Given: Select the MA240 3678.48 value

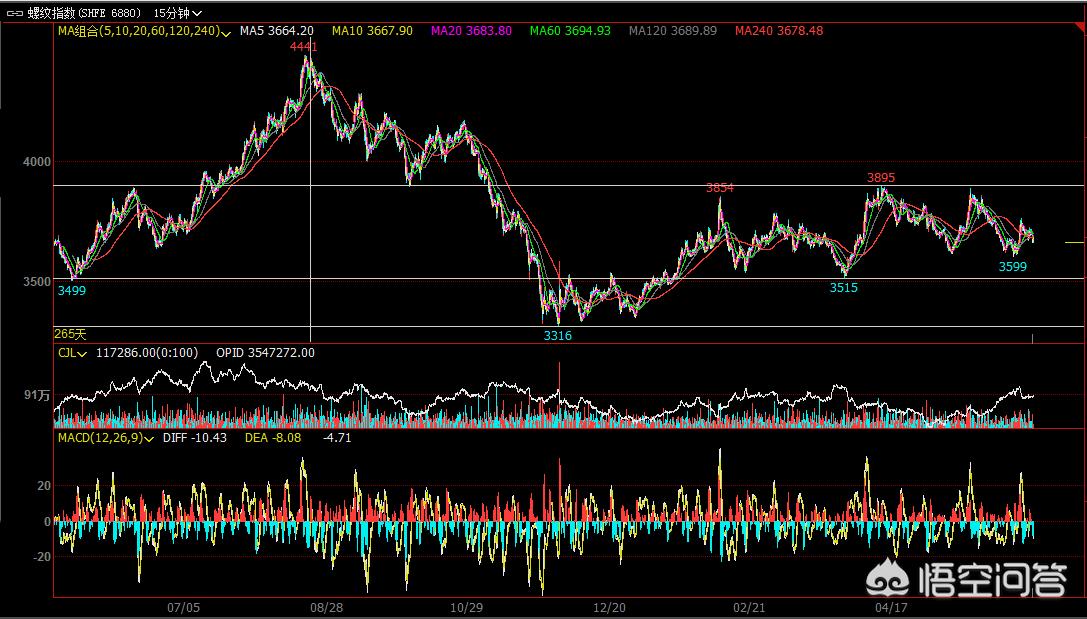Looking at the screenshot, I should coord(779,31).
